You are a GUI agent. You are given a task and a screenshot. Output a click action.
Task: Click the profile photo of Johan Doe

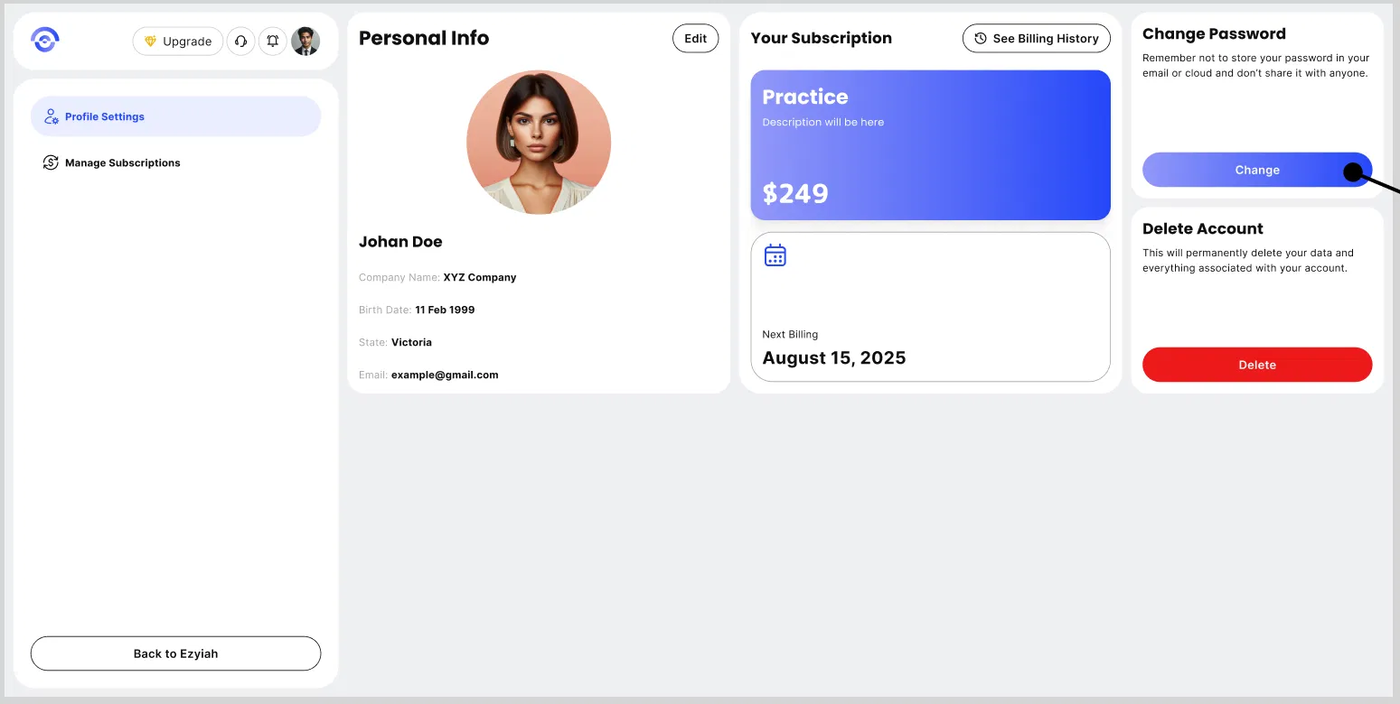pos(539,142)
